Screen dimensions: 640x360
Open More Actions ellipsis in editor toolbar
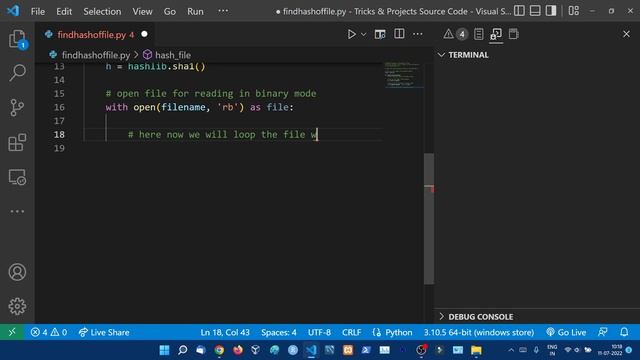coord(418,34)
